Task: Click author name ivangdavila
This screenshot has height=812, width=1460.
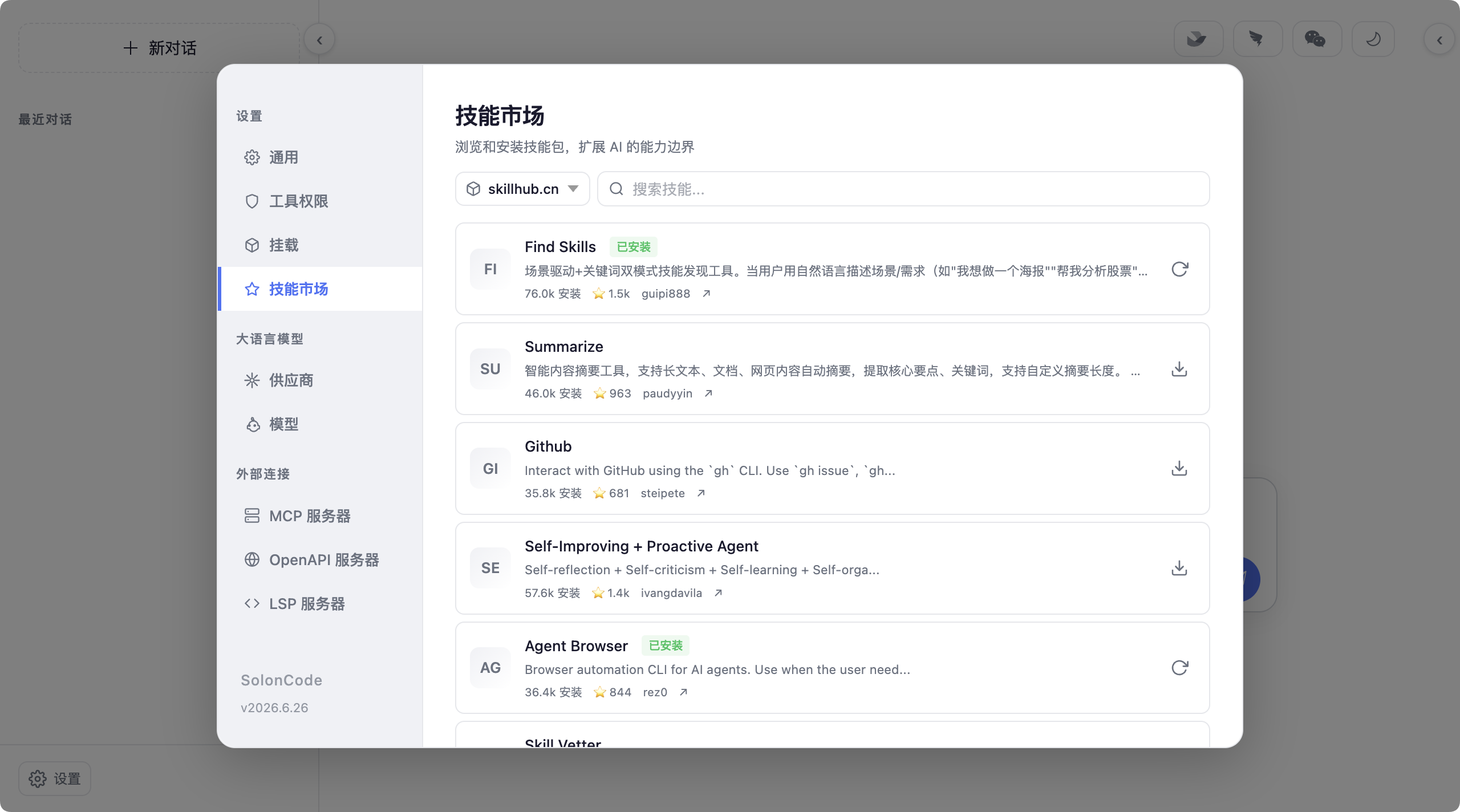Action: pyautogui.click(x=671, y=593)
